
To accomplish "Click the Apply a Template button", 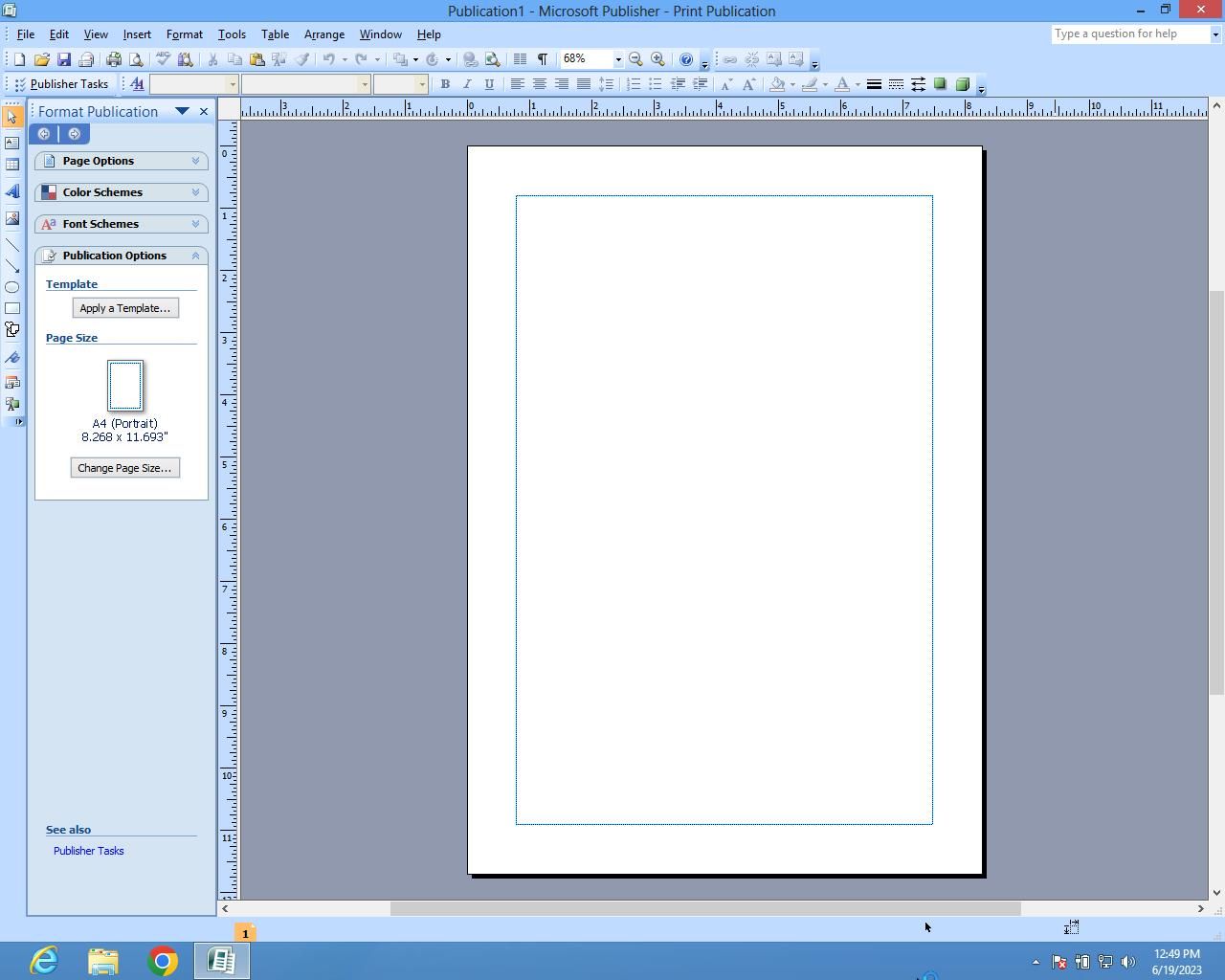I will [125, 308].
